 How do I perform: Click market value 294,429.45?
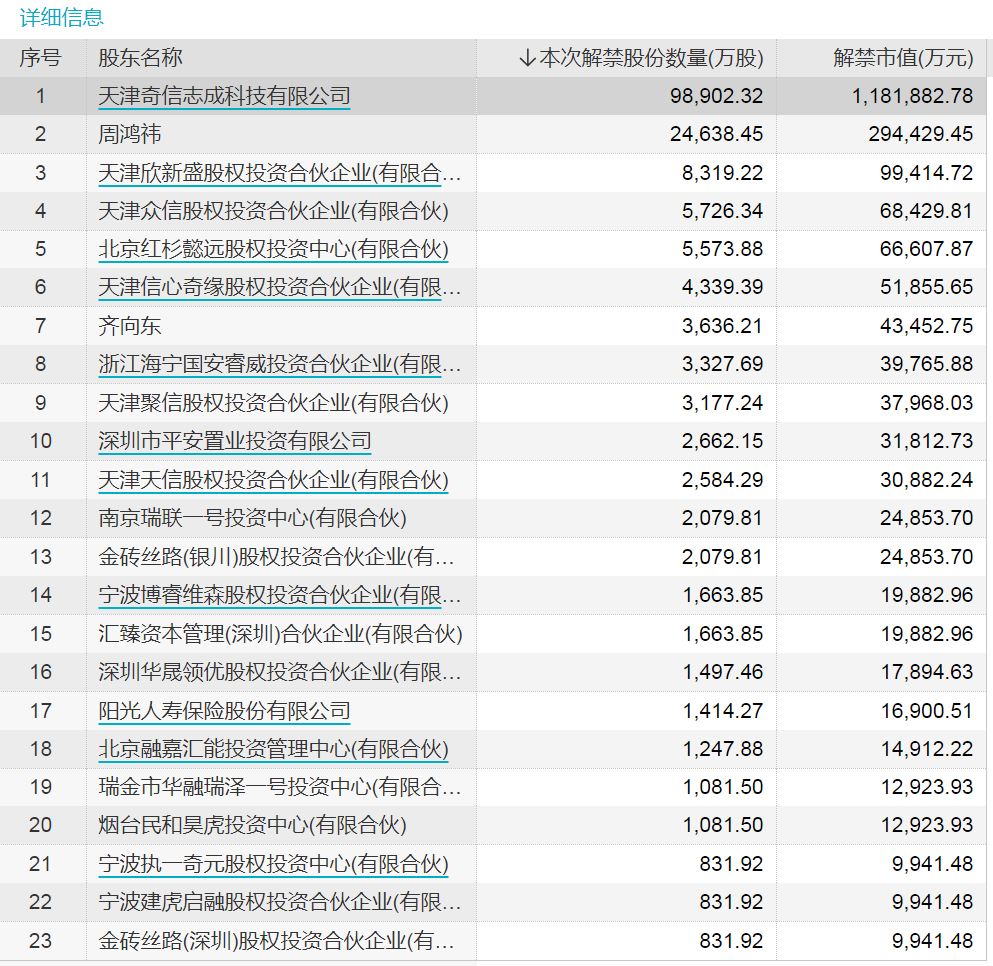tap(921, 134)
